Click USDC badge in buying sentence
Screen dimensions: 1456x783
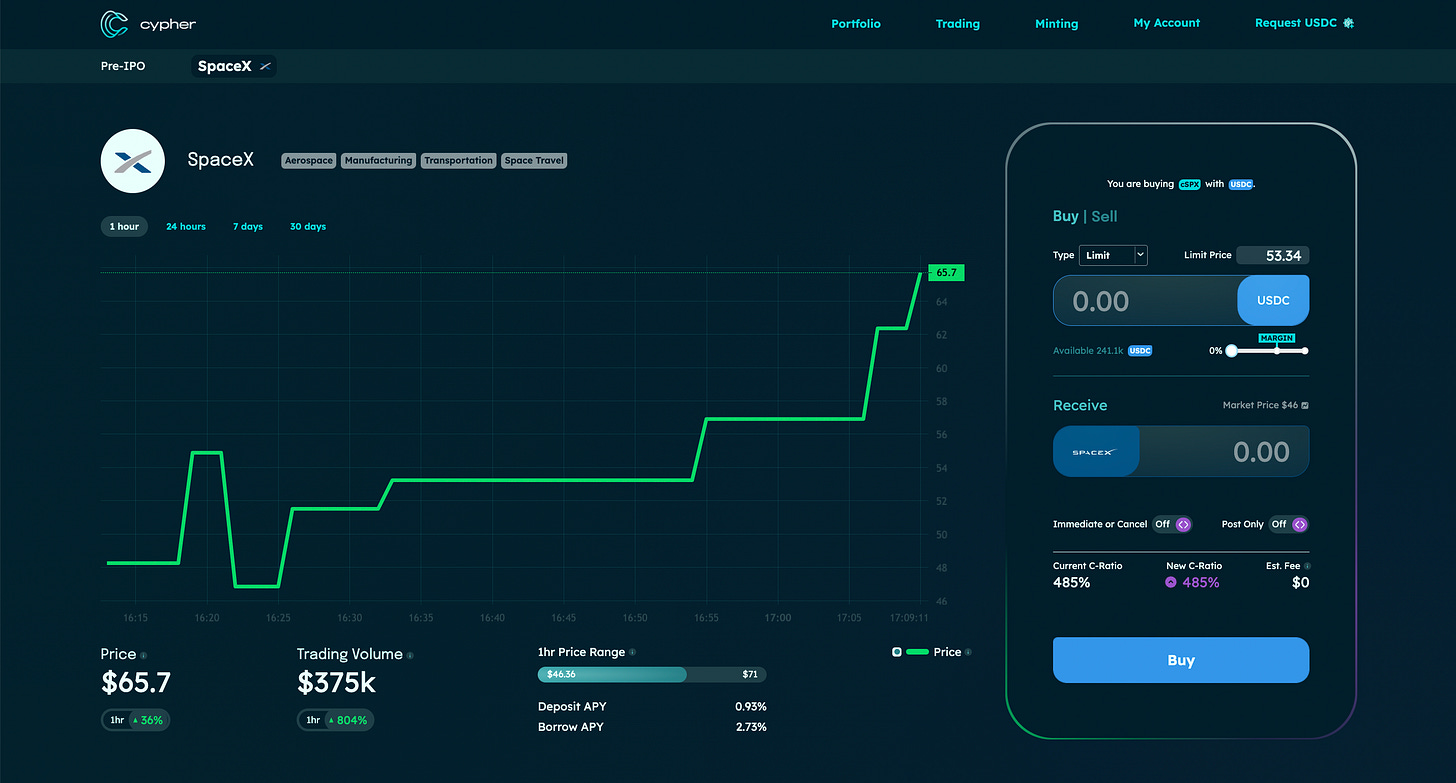pyautogui.click(x=1240, y=184)
